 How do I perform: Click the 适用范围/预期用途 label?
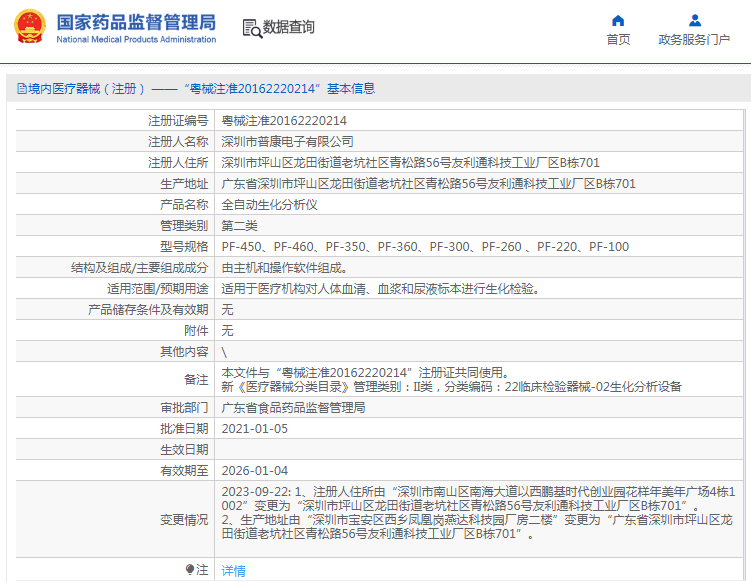pyautogui.click(x=158, y=289)
